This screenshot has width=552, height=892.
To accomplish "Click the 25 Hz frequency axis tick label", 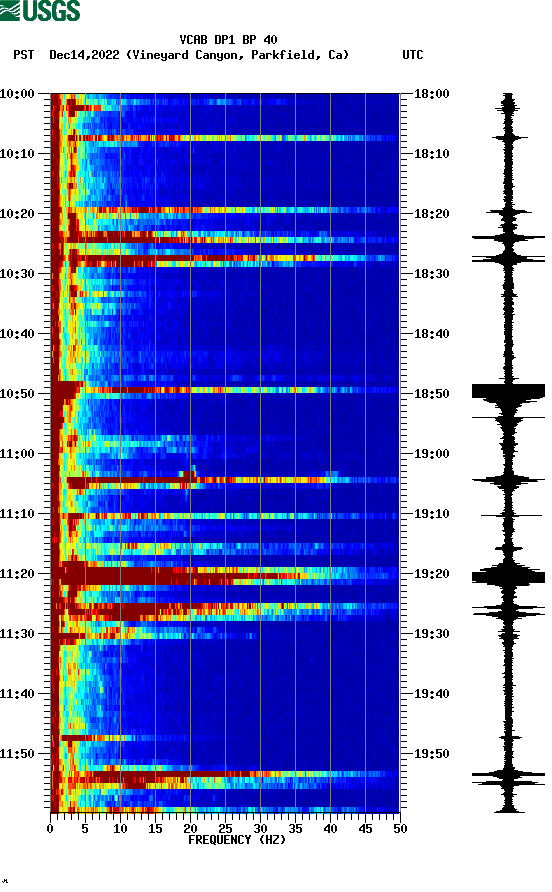I will click(x=225, y=829).
